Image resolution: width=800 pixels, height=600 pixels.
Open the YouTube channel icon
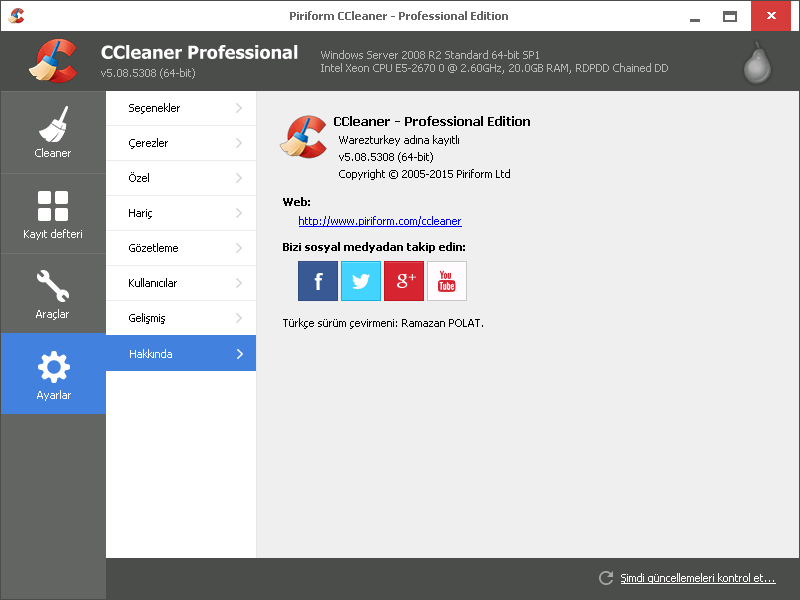pyautogui.click(x=447, y=280)
